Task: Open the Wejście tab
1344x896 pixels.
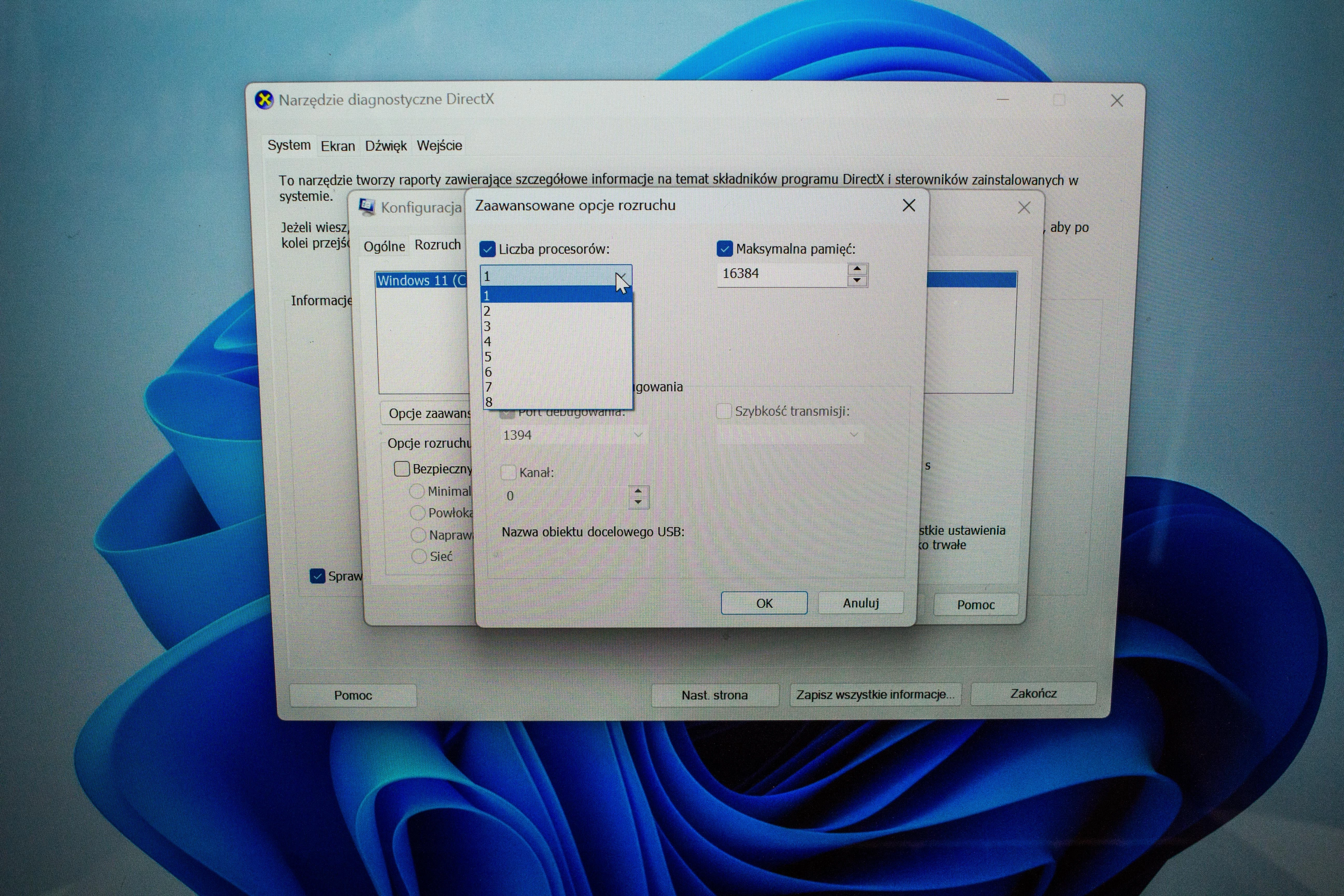Action: pos(439,146)
